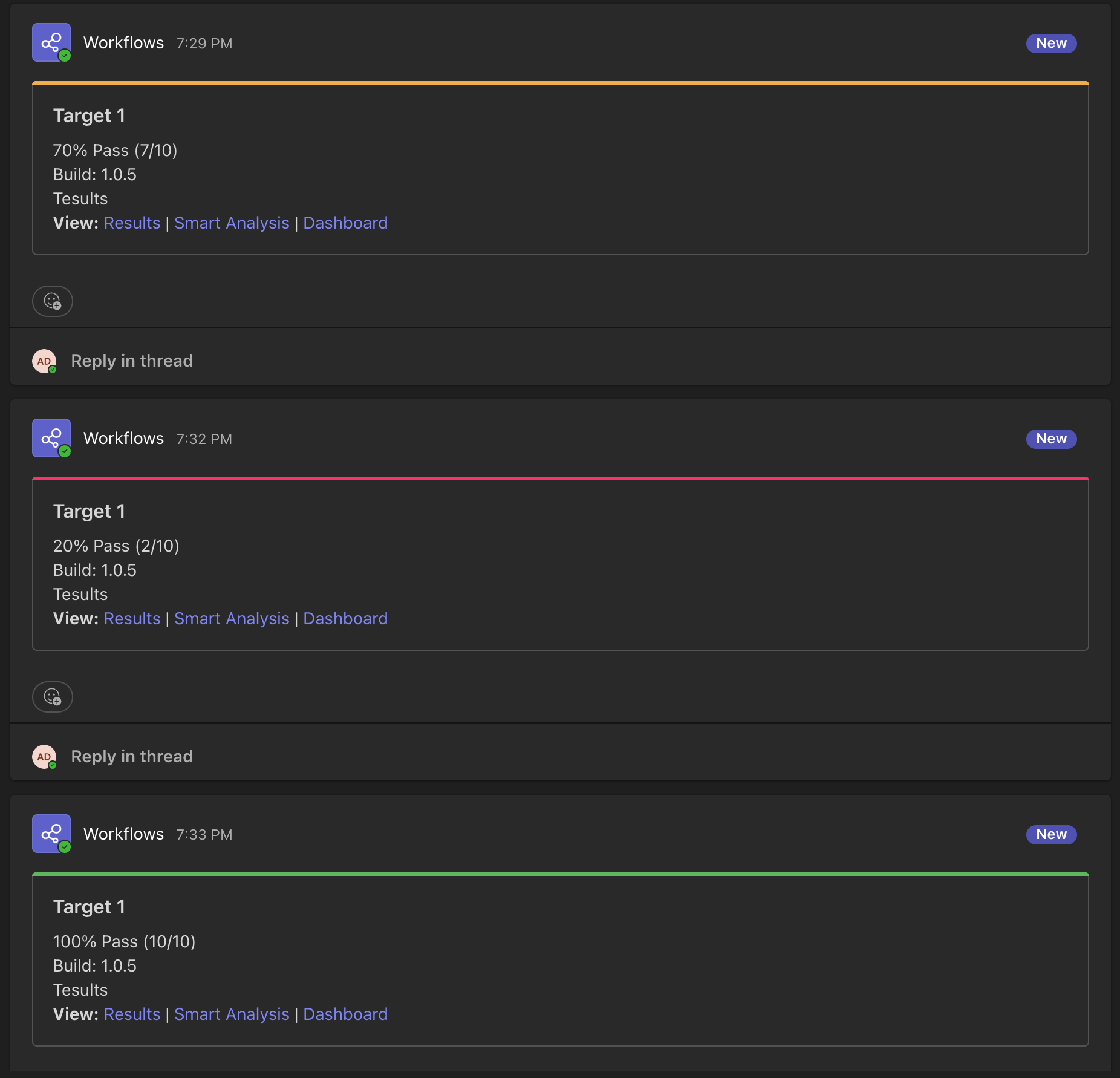Click the New badge on the 7:33 PM message
Viewport: 1120px width, 1078px height.
pyautogui.click(x=1051, y=834)
